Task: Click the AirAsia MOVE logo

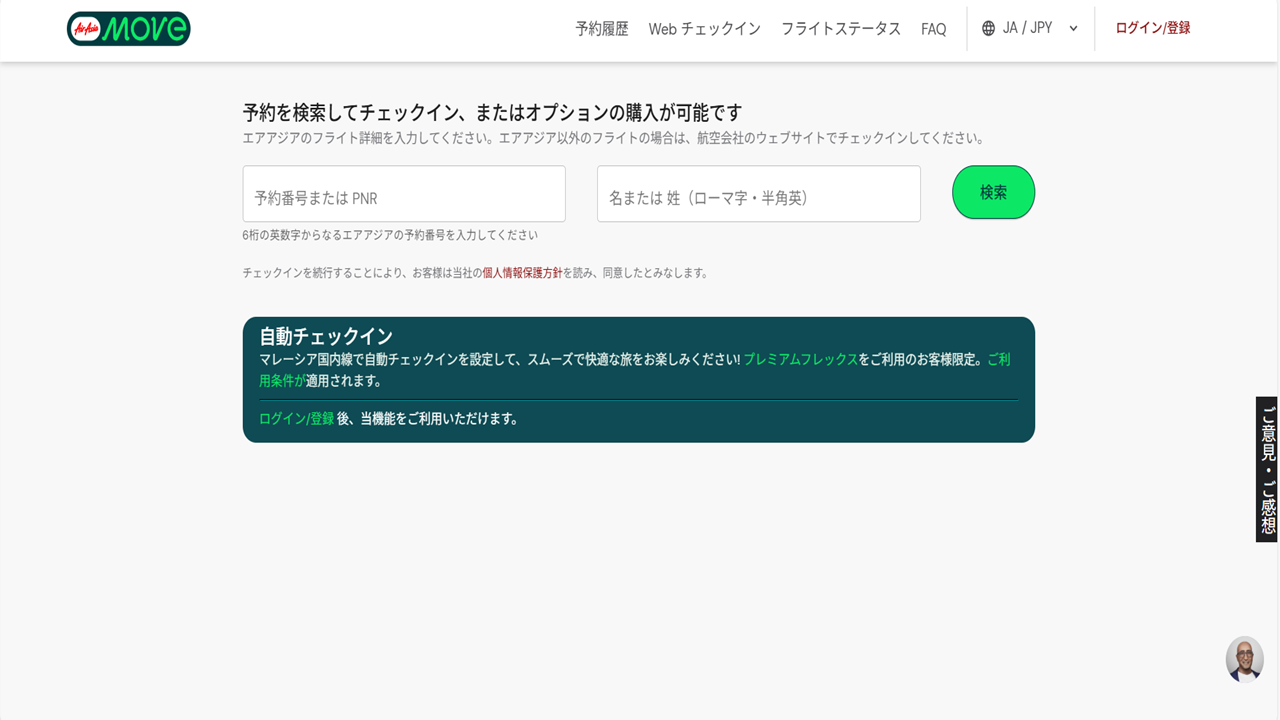Action: point(128,29)
